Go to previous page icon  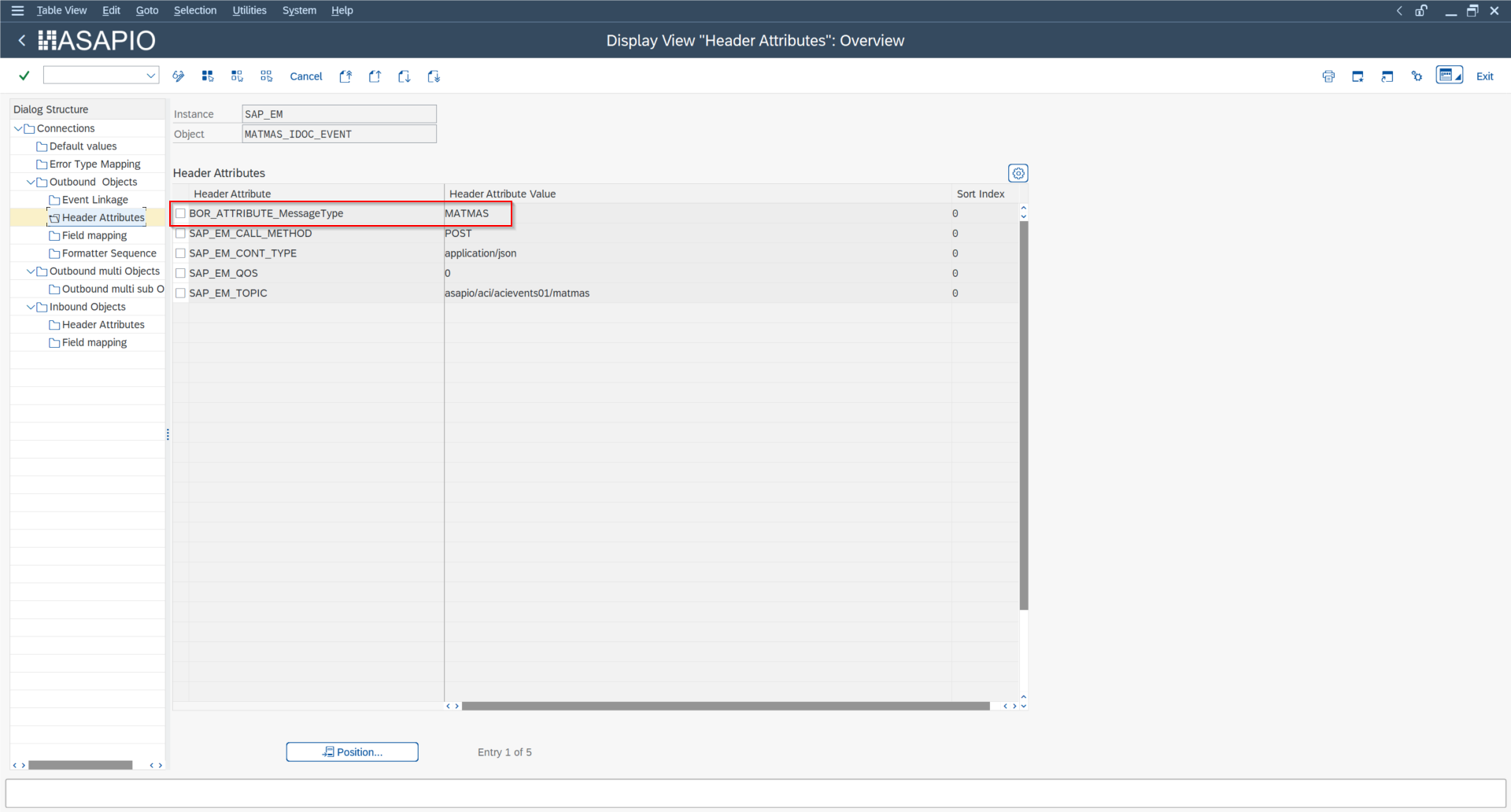375,76
